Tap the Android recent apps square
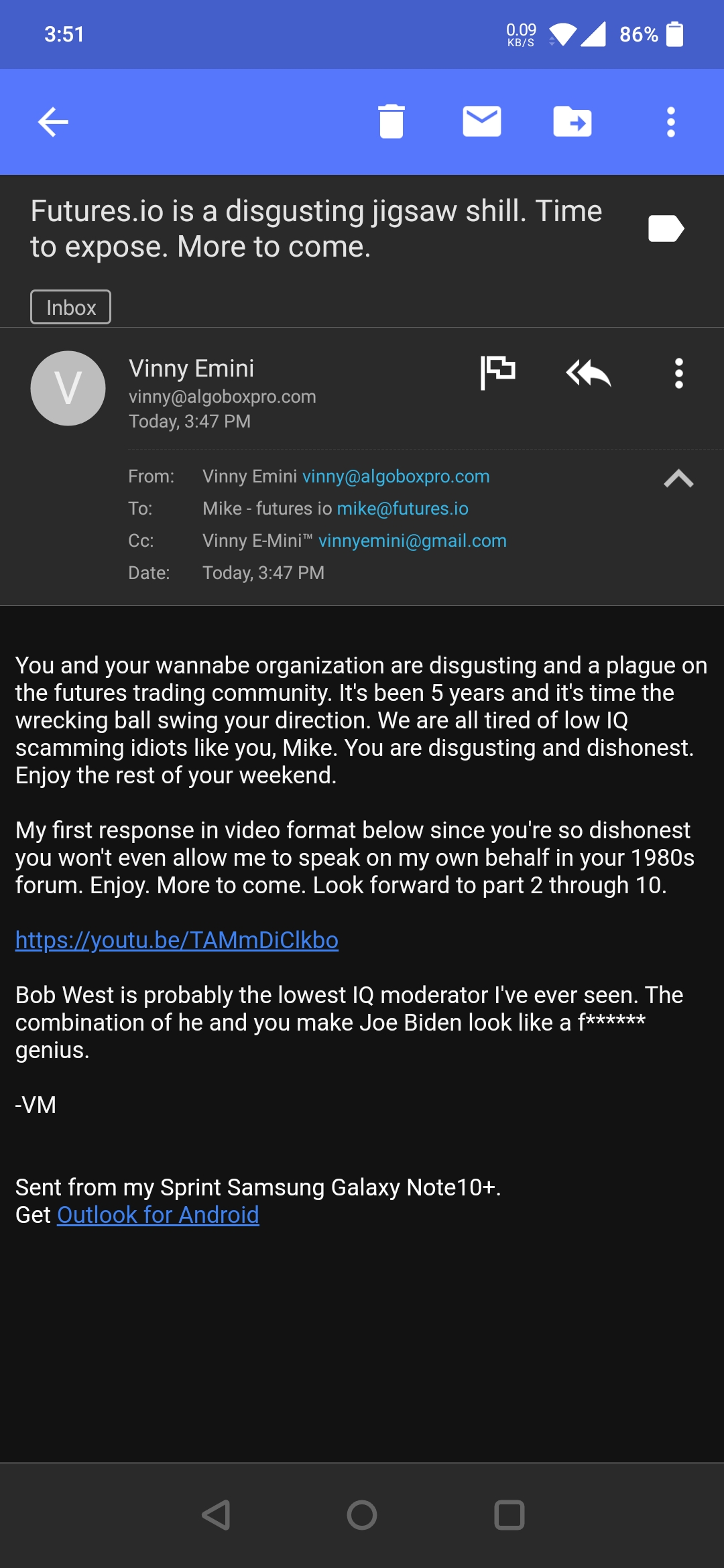Image resolution: width=724 pixels, height=1568 pixels. (x=509, y=1514)
